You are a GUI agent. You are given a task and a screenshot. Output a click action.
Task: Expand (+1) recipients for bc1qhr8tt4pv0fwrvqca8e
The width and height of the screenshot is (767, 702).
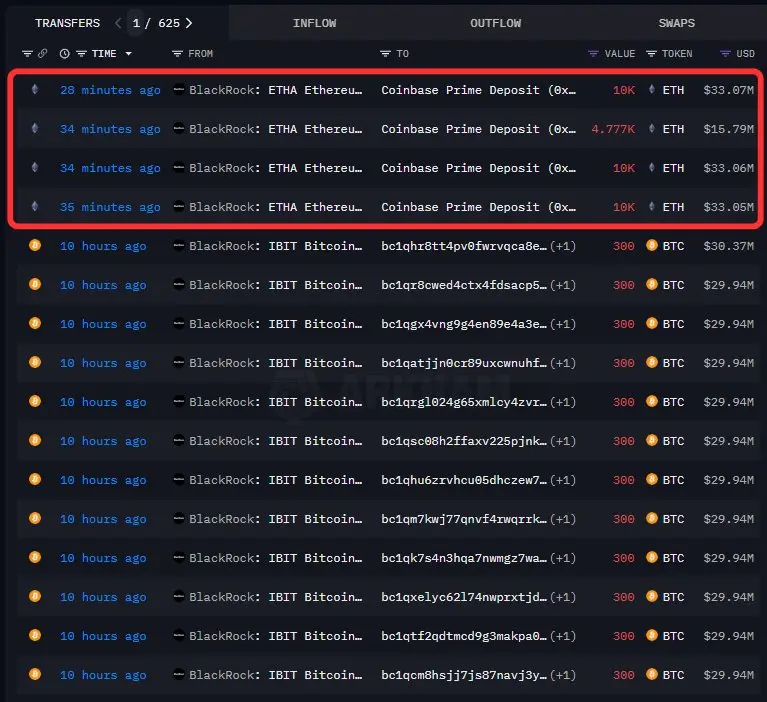pyautogui.click(x=563, y=246)
